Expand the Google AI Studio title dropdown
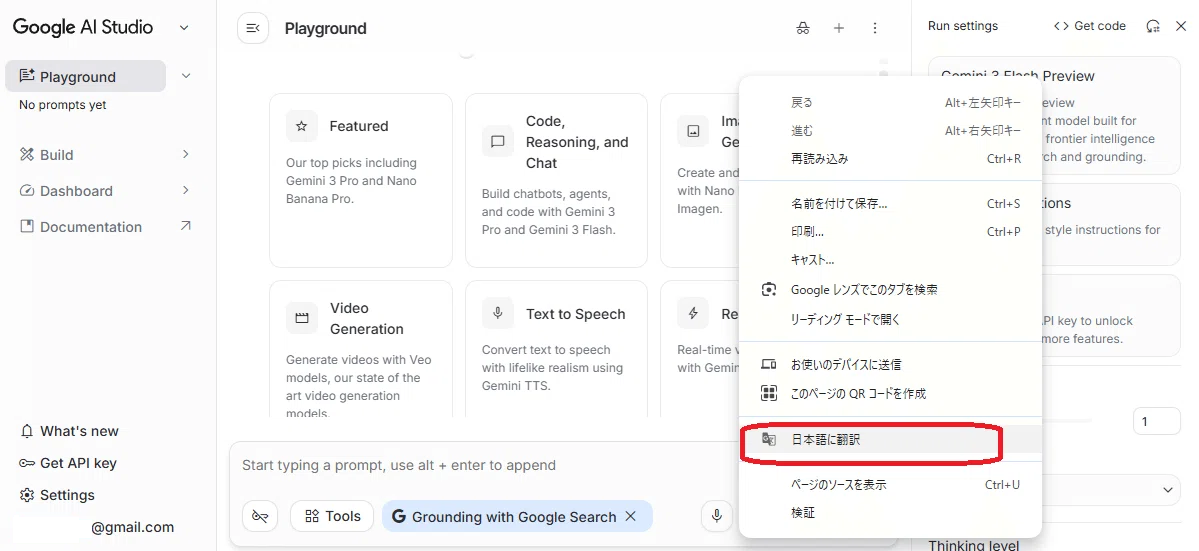 point(184,28)
